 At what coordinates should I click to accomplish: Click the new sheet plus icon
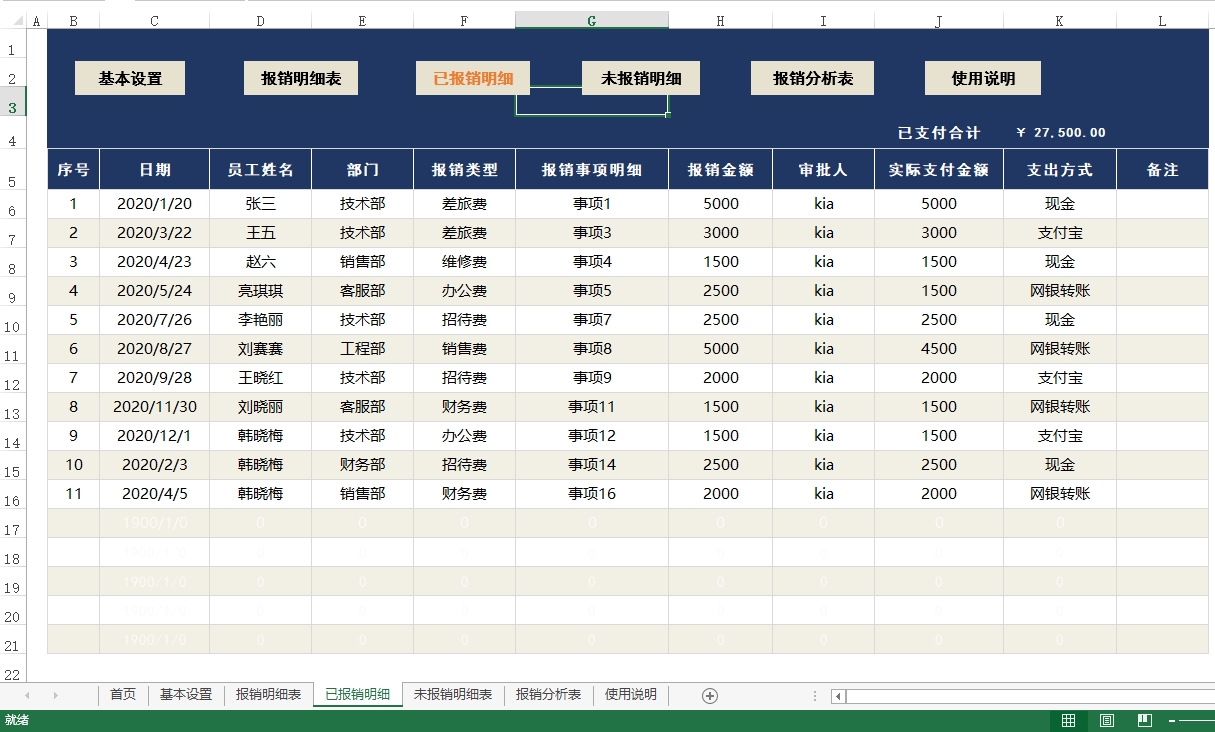(710, 695)
